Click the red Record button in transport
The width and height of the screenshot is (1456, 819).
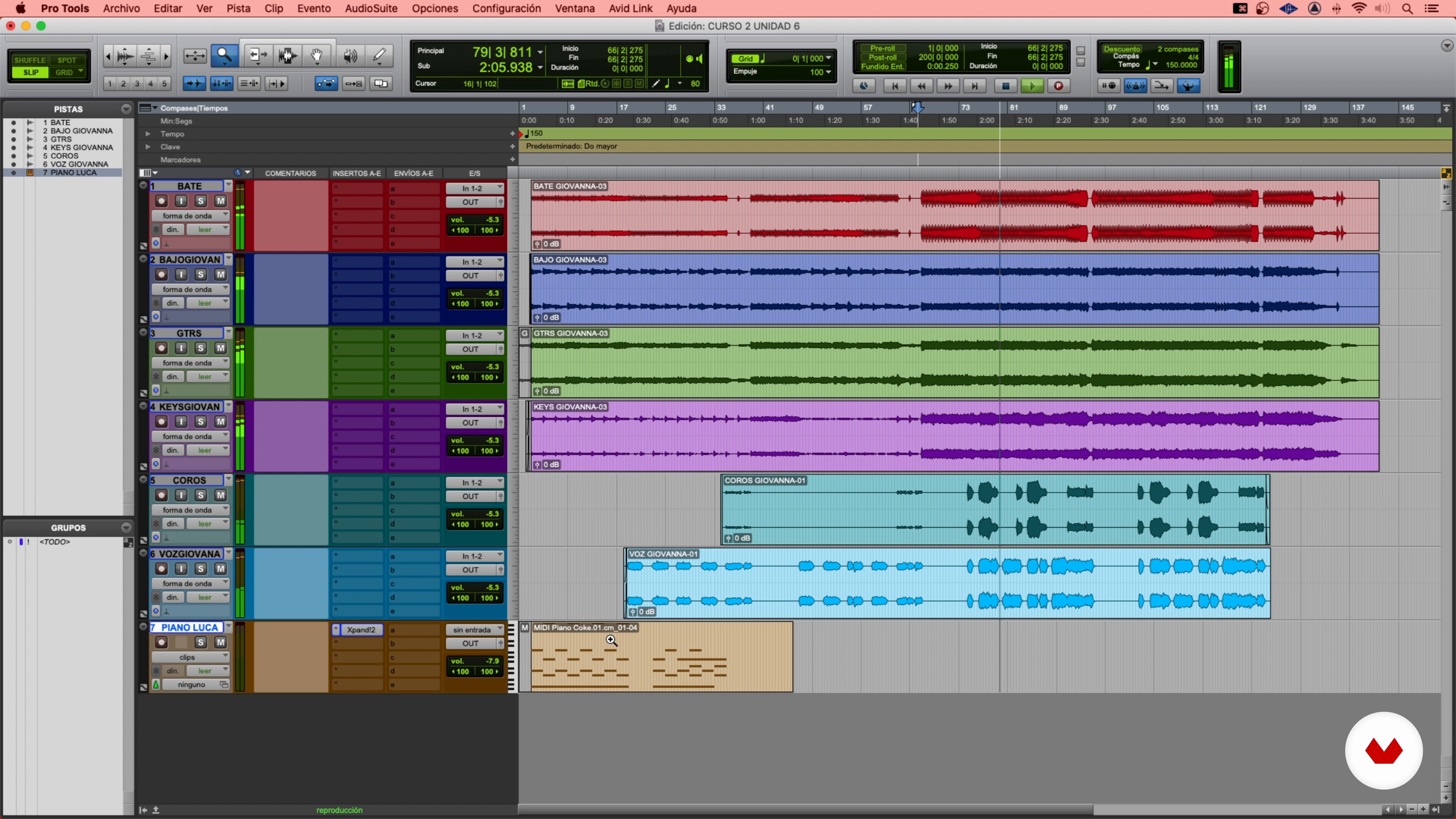point(1059,86)
